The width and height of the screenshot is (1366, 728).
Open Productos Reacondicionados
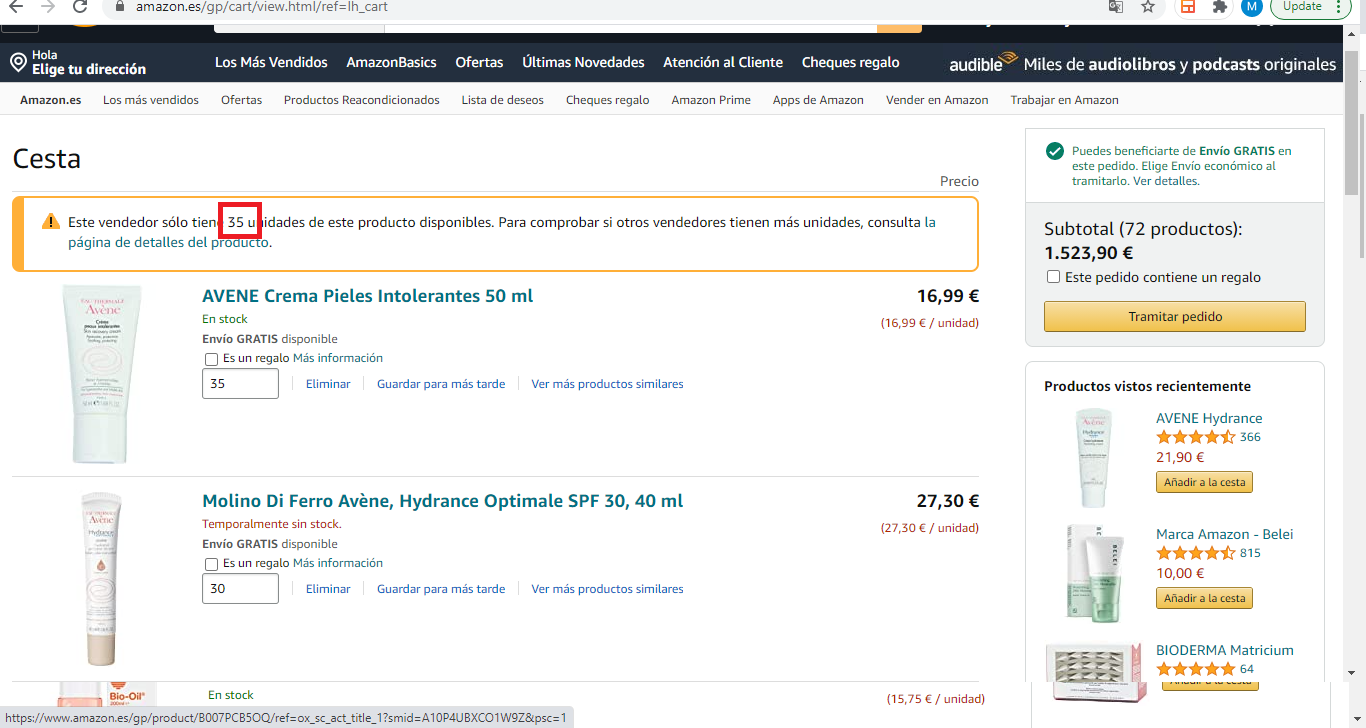pyautogui.click(x=361, y=100)
